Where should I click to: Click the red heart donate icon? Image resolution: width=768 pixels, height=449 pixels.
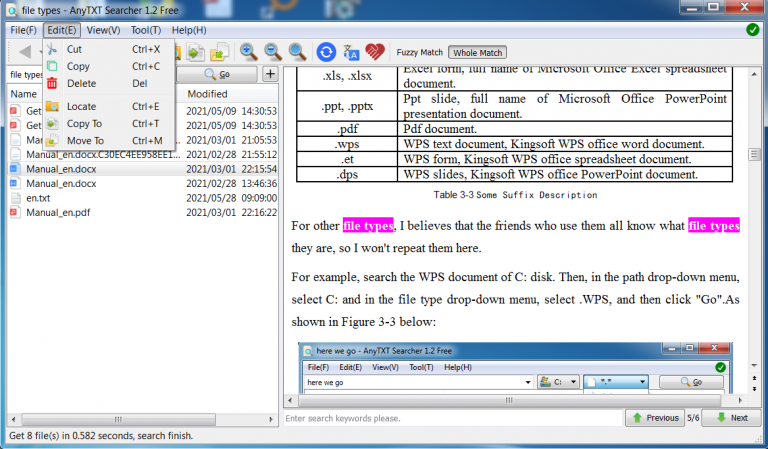(x=375, y=51)
